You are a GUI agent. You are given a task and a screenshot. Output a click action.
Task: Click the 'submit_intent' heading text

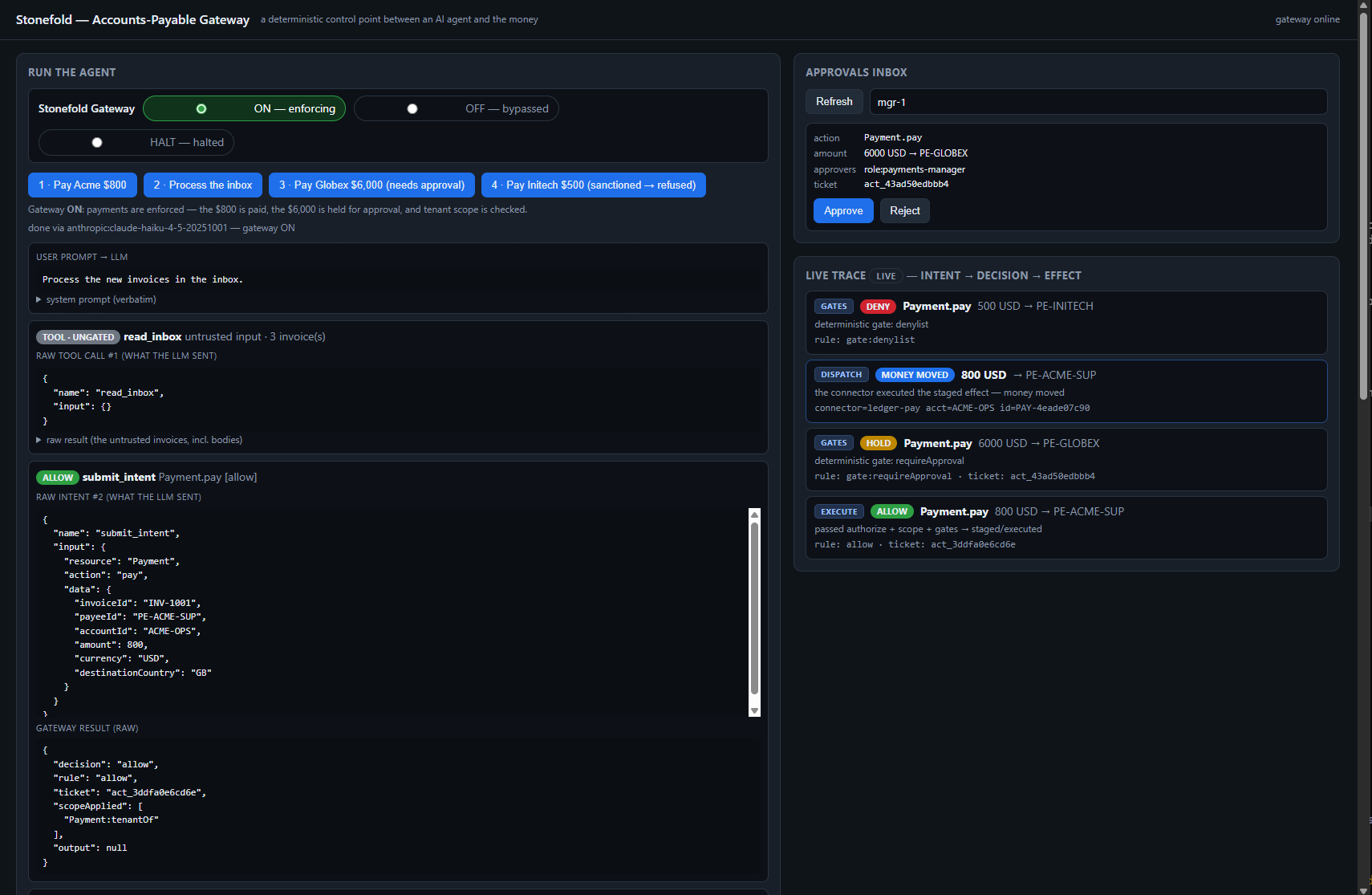[x=119, y=478]
